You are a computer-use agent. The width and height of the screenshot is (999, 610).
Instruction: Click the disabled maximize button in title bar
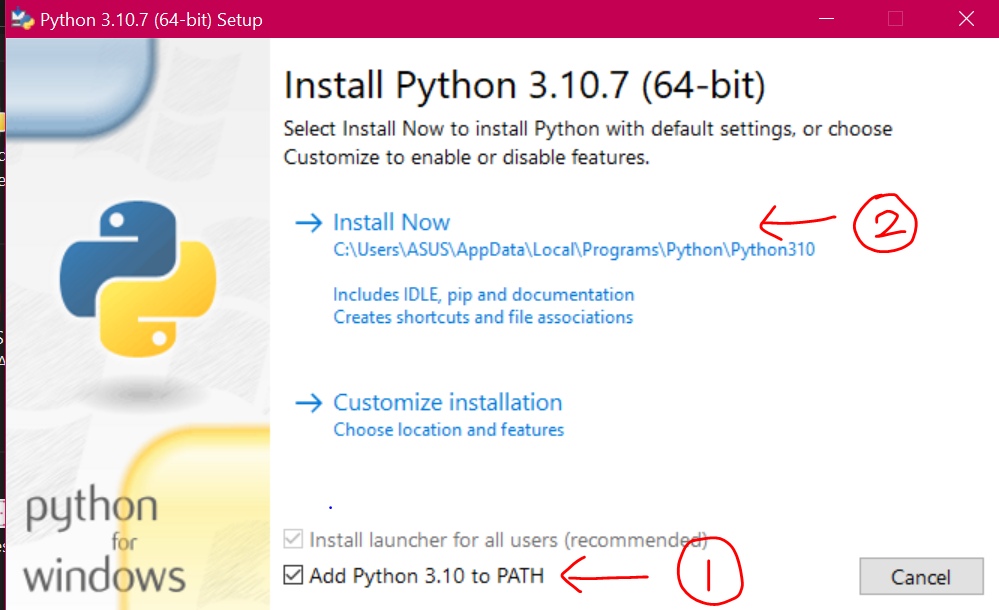click(x=895, y=19)
